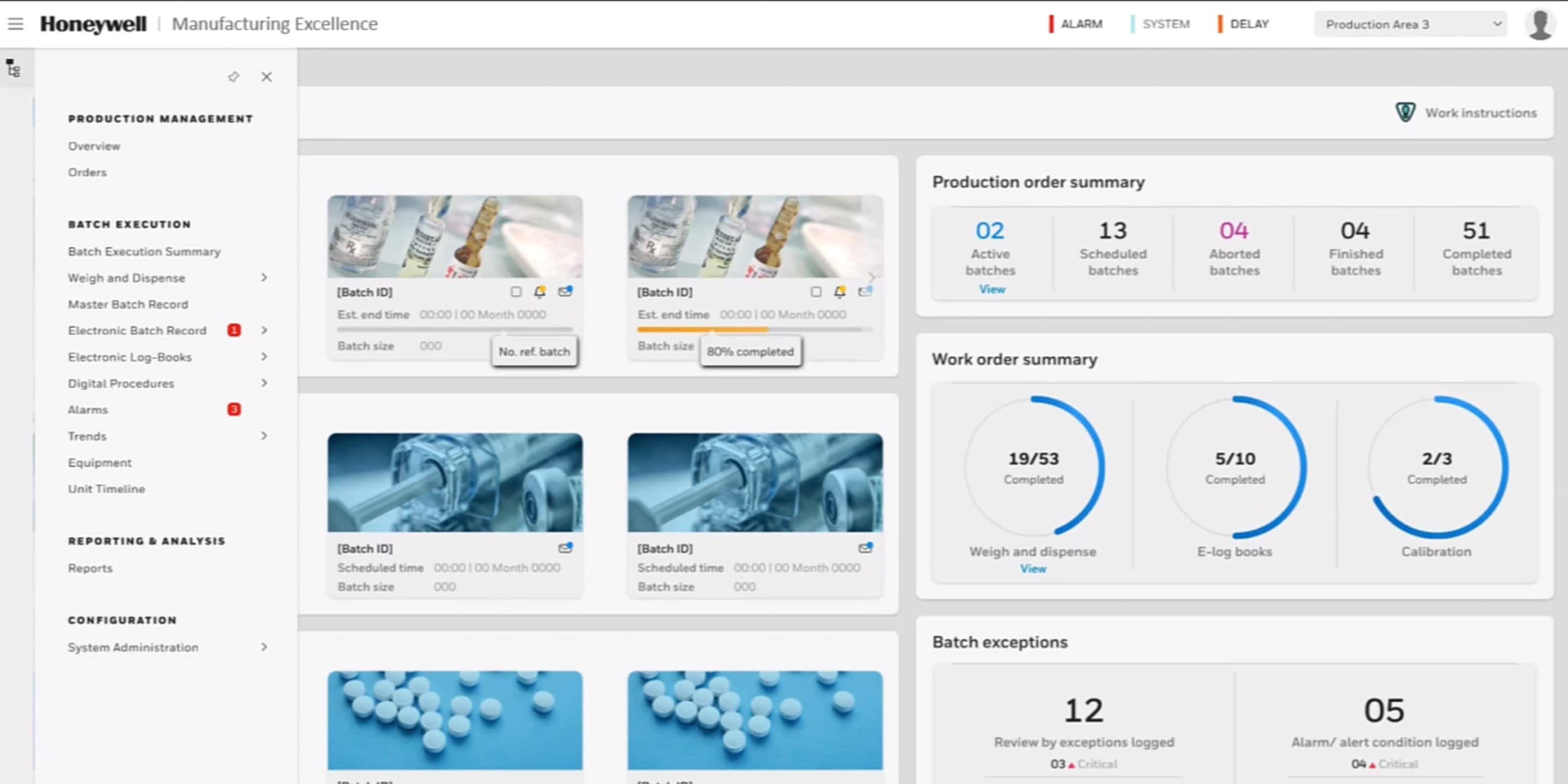Open the hamburger menu icon
The width and height of the screenshot is (1568, 784).
(15, 24)
